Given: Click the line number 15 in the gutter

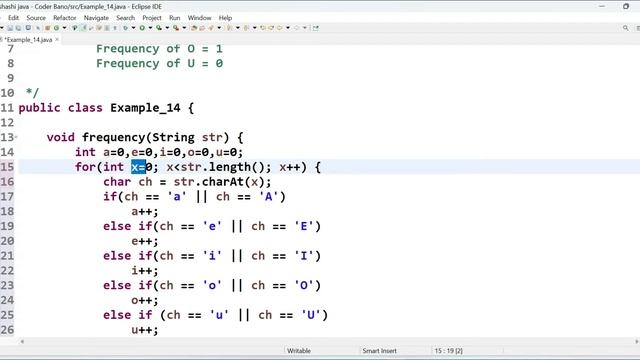Looking at the screenshot, I should click(7, 167).
